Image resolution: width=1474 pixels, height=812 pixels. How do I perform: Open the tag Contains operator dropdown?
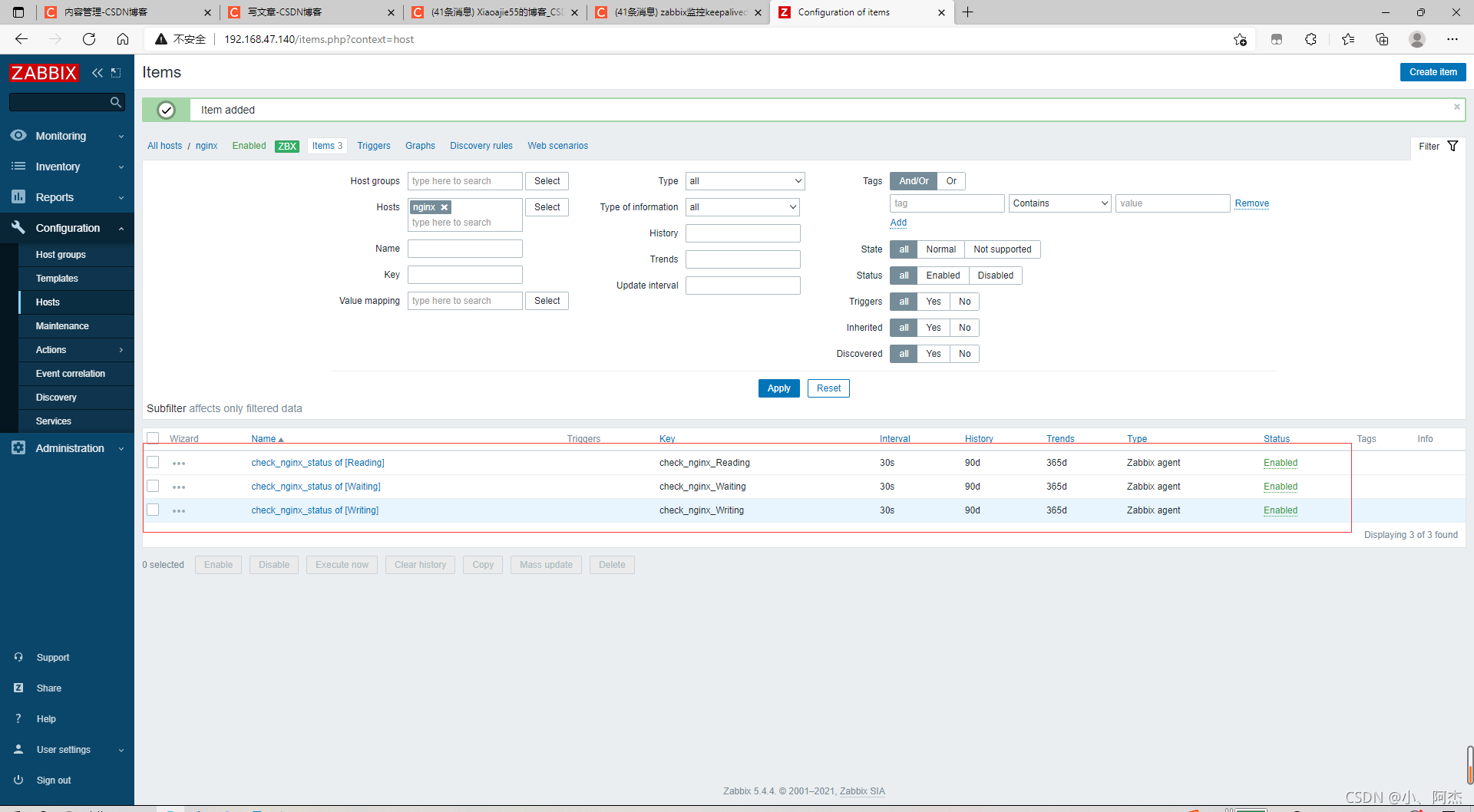(1059, 203)
